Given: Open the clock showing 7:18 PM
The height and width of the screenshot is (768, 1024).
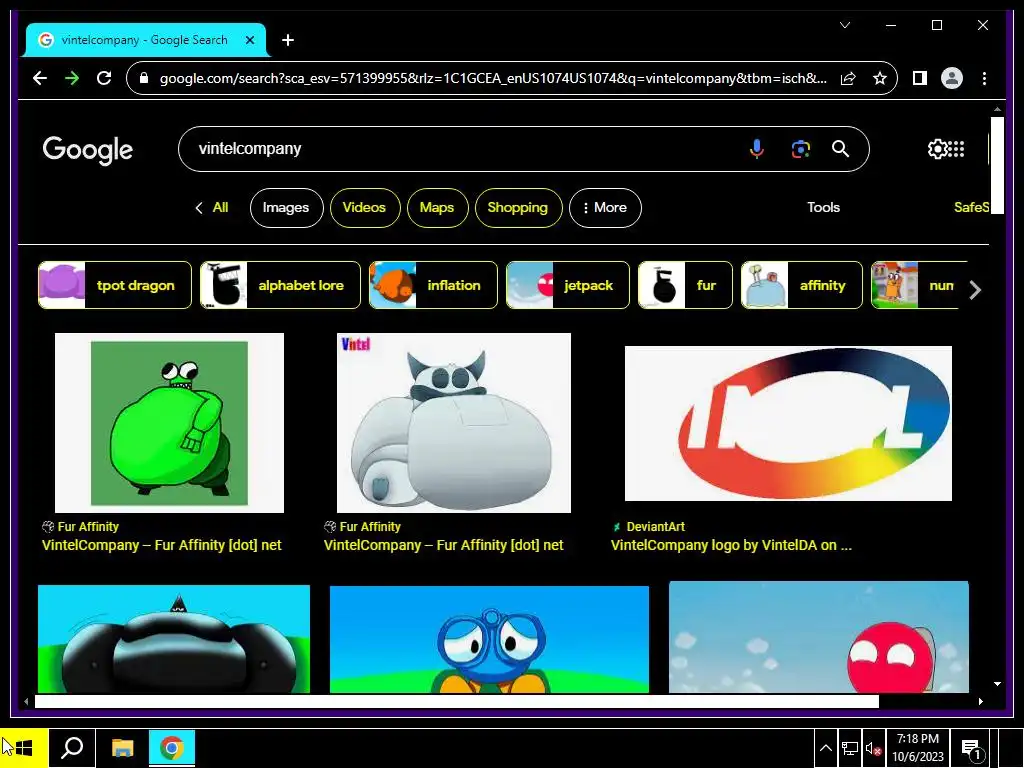Looking at the screenshot, I should [918, 748].
